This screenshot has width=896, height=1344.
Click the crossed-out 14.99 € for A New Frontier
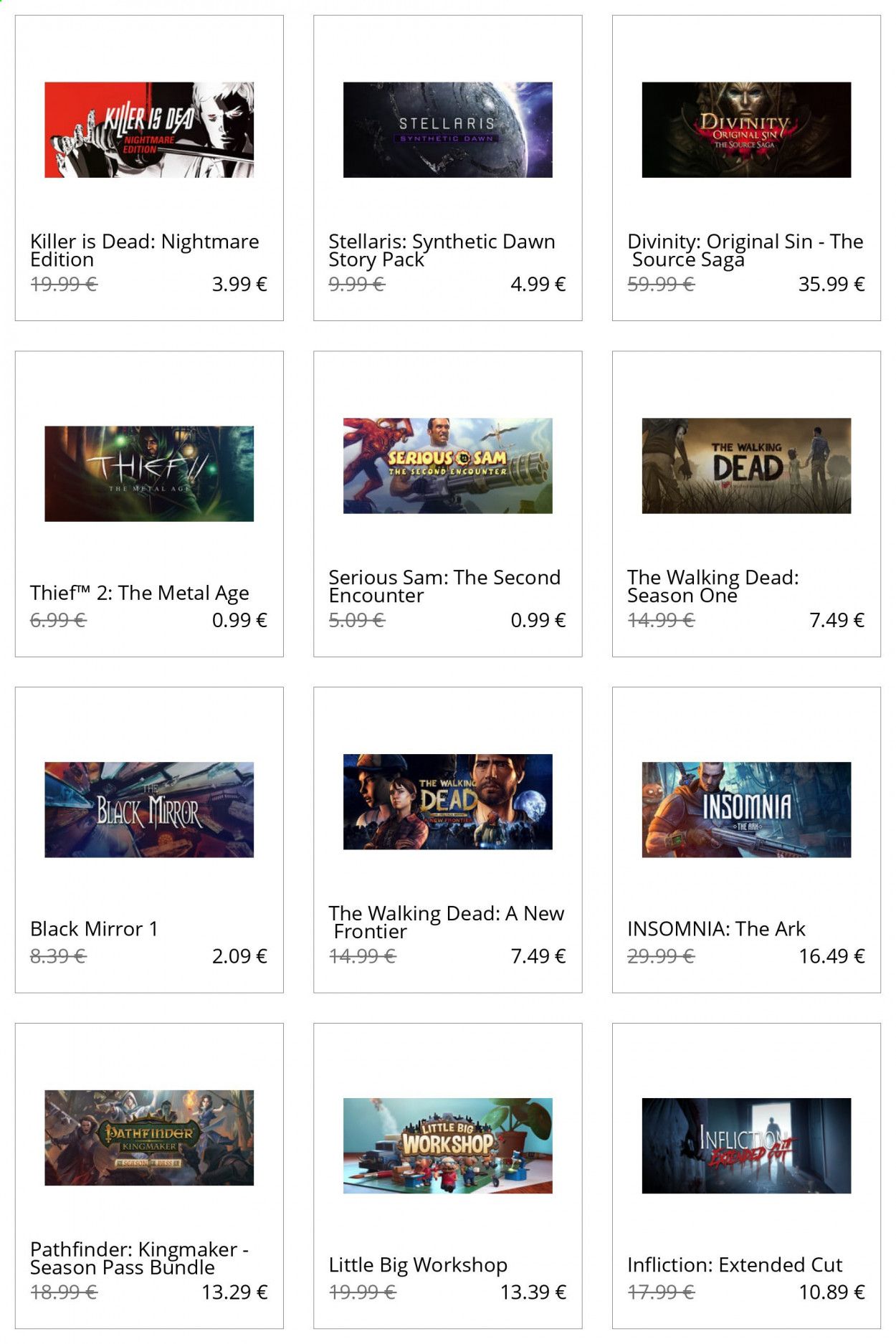pyautogui.click(x=363, y=956)
